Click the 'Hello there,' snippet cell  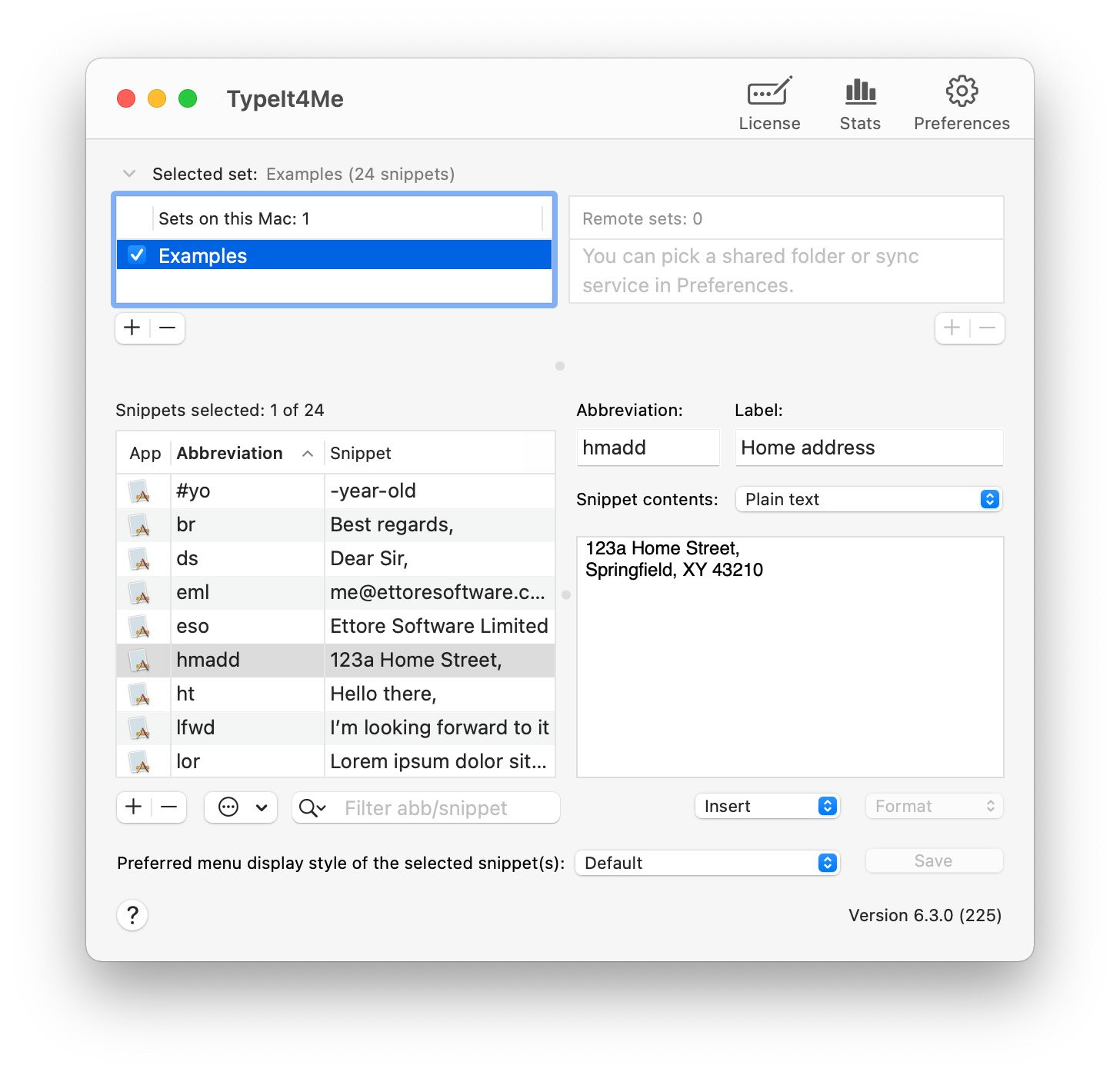[x=439, y=694]
